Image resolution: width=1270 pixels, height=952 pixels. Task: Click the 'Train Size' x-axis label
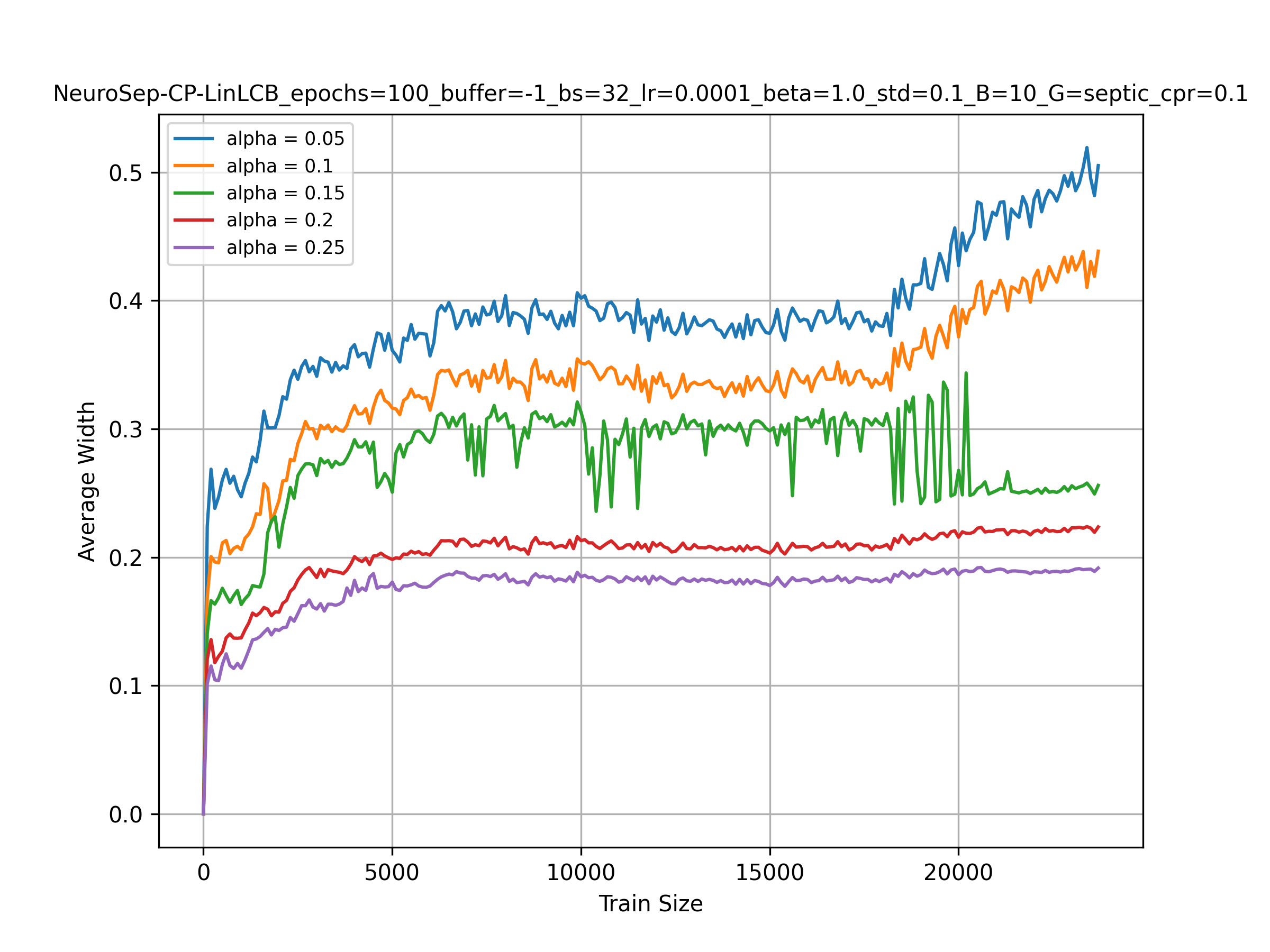[x=650, y=904]
